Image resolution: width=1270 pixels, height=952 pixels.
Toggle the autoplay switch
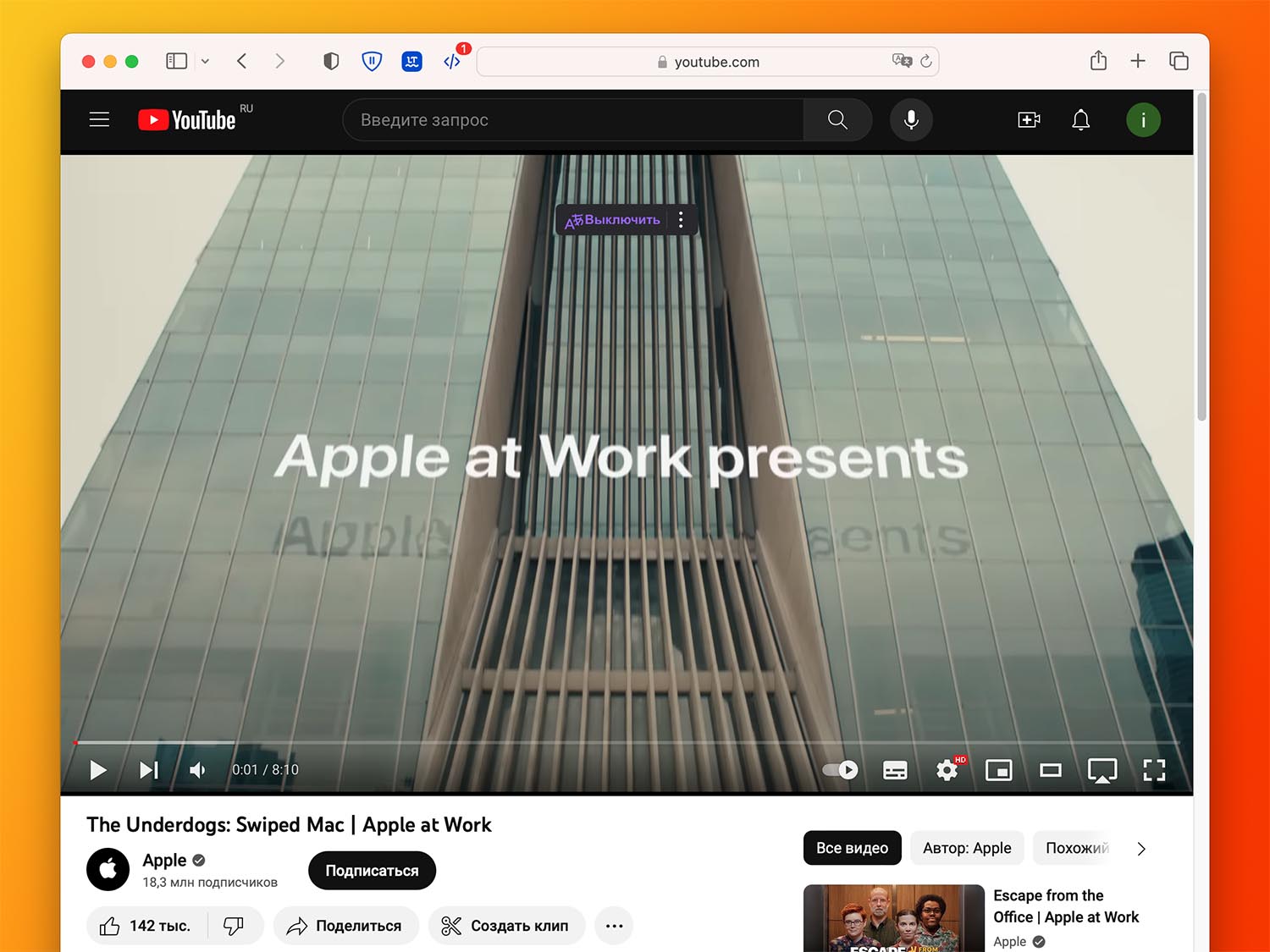[x=840, y=770]
